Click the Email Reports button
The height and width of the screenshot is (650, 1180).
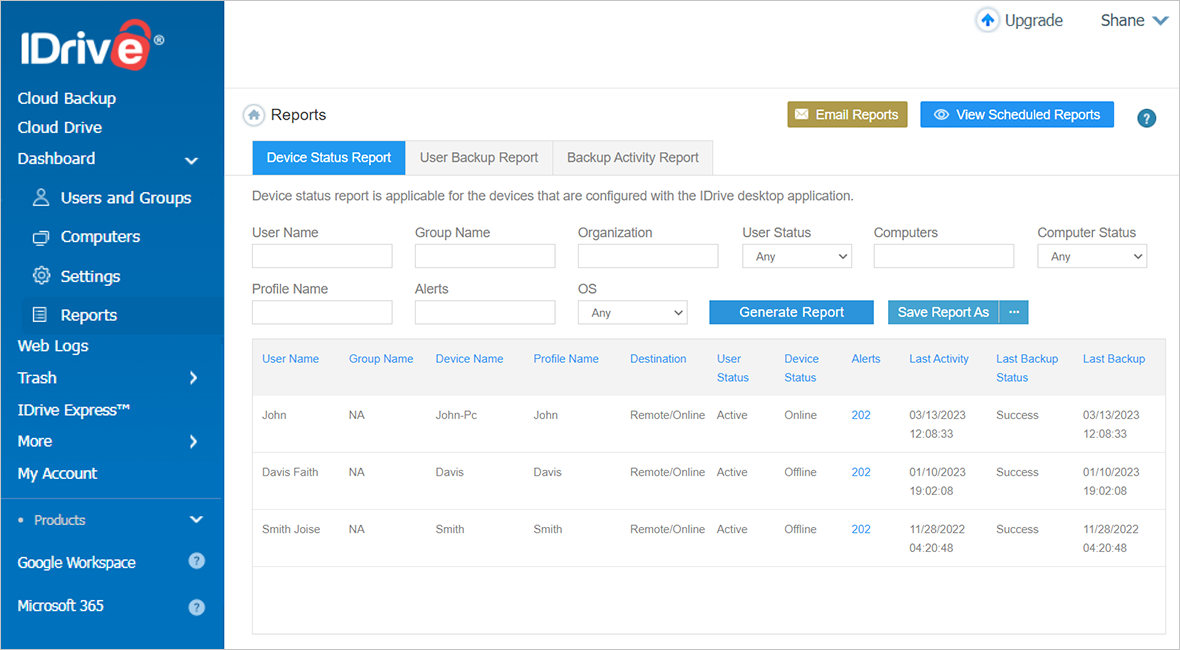(847, 115)
